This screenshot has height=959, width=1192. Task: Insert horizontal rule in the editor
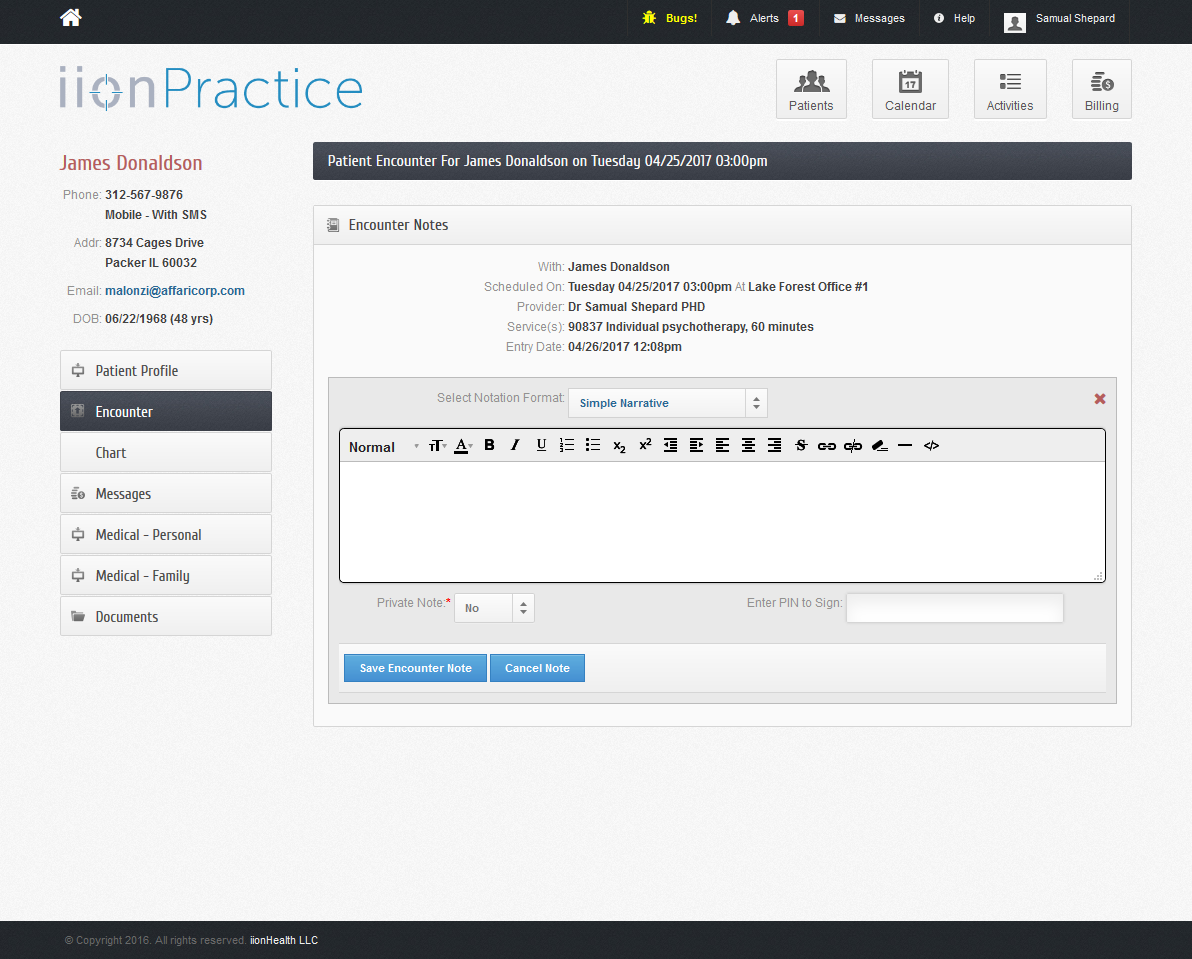pos(905,446)
